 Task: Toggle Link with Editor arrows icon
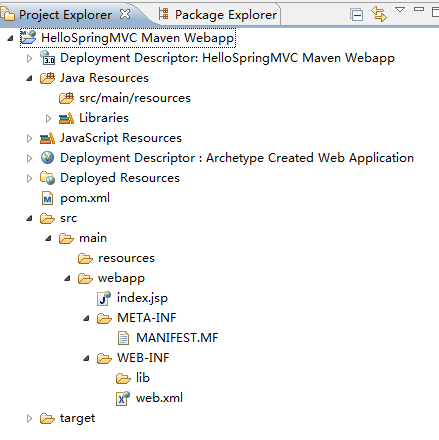(379, 14)
